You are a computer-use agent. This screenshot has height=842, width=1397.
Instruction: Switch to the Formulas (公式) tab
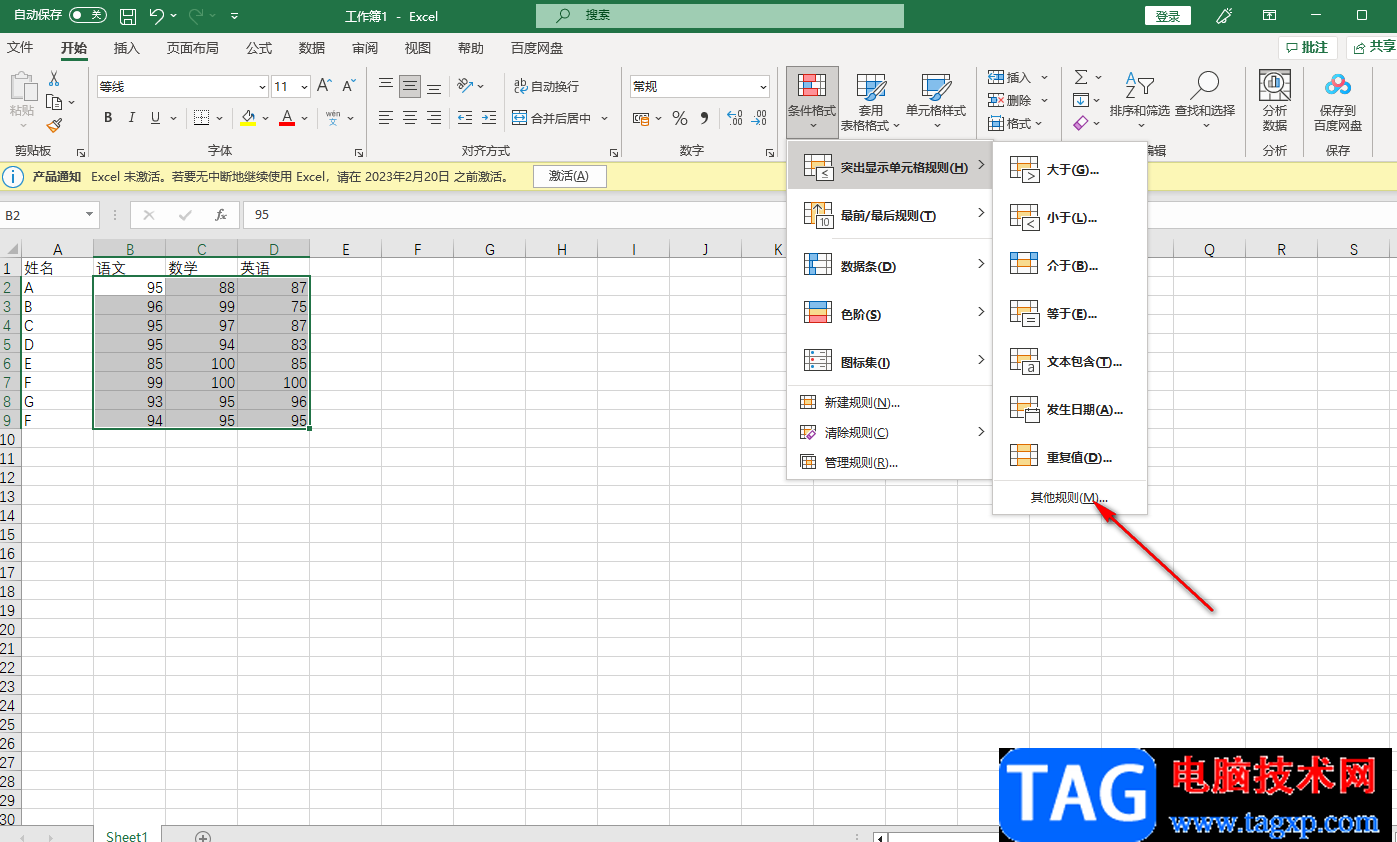tap(259, 48)
